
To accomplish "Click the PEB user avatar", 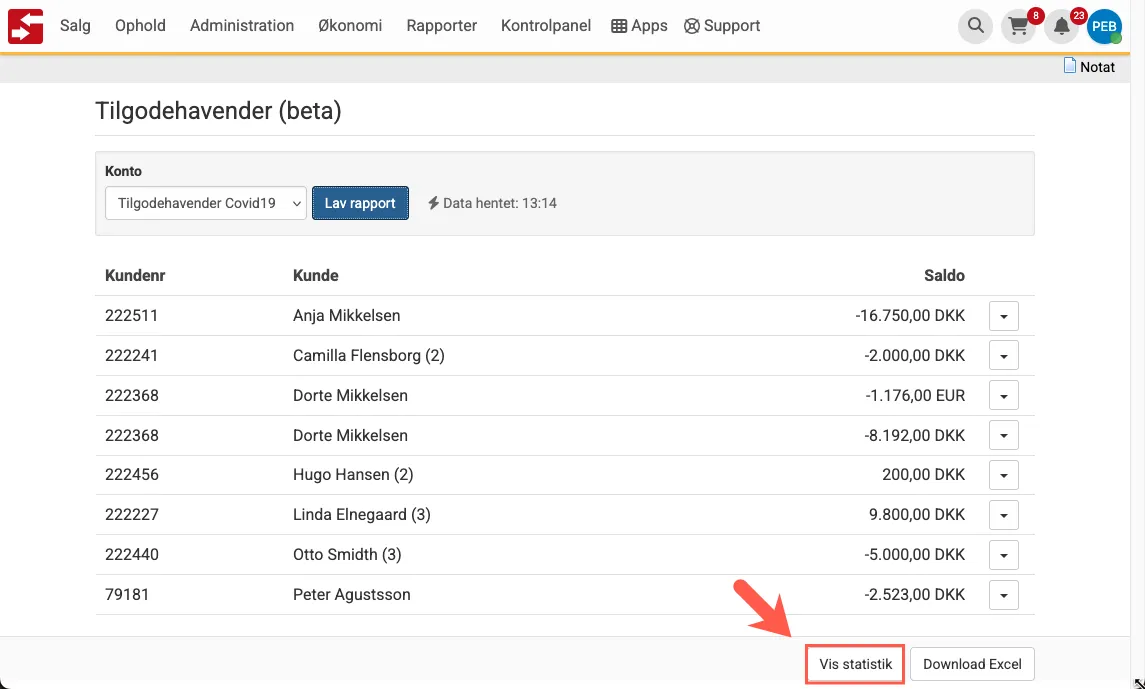I will point(1104,27).
